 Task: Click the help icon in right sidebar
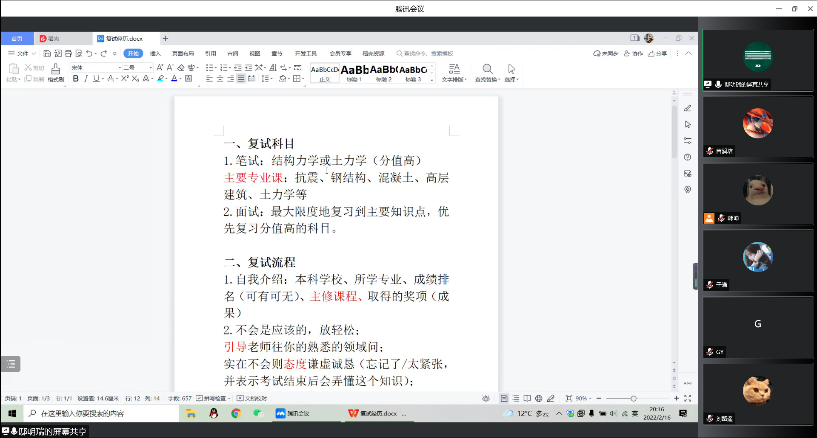(x=688, y=157)
